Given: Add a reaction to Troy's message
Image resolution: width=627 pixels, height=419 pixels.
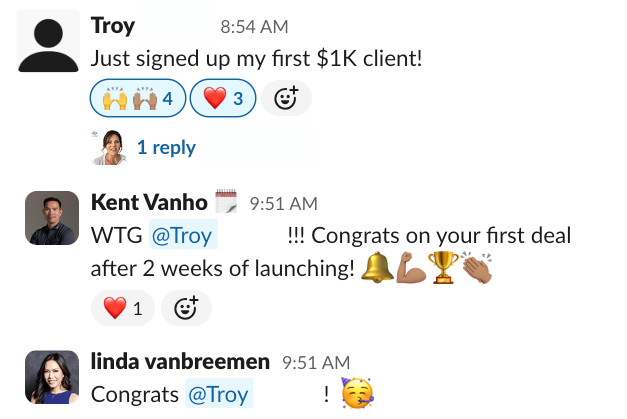Looking at the screenshot, I should pos(286,98).
